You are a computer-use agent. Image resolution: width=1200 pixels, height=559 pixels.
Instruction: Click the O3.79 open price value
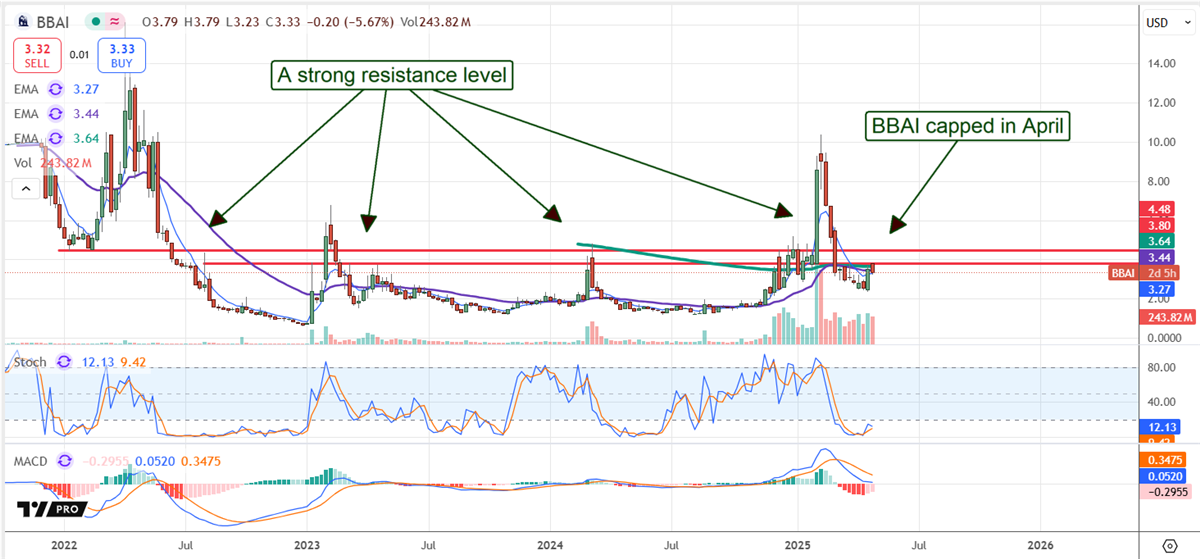pyautogui.click(x=160, y=20)
